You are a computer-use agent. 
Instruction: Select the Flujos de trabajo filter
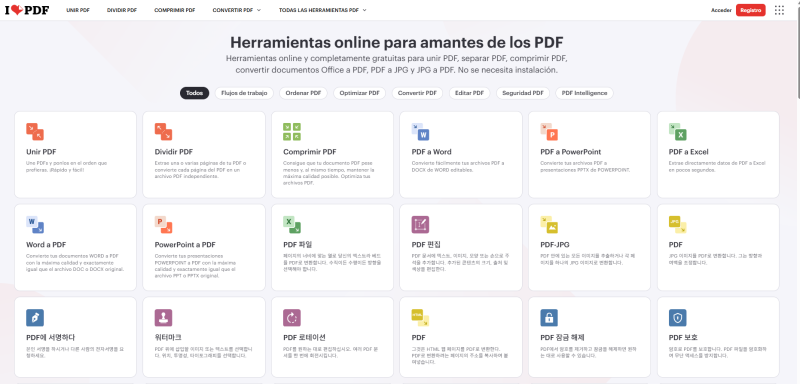tap(244, 93)
